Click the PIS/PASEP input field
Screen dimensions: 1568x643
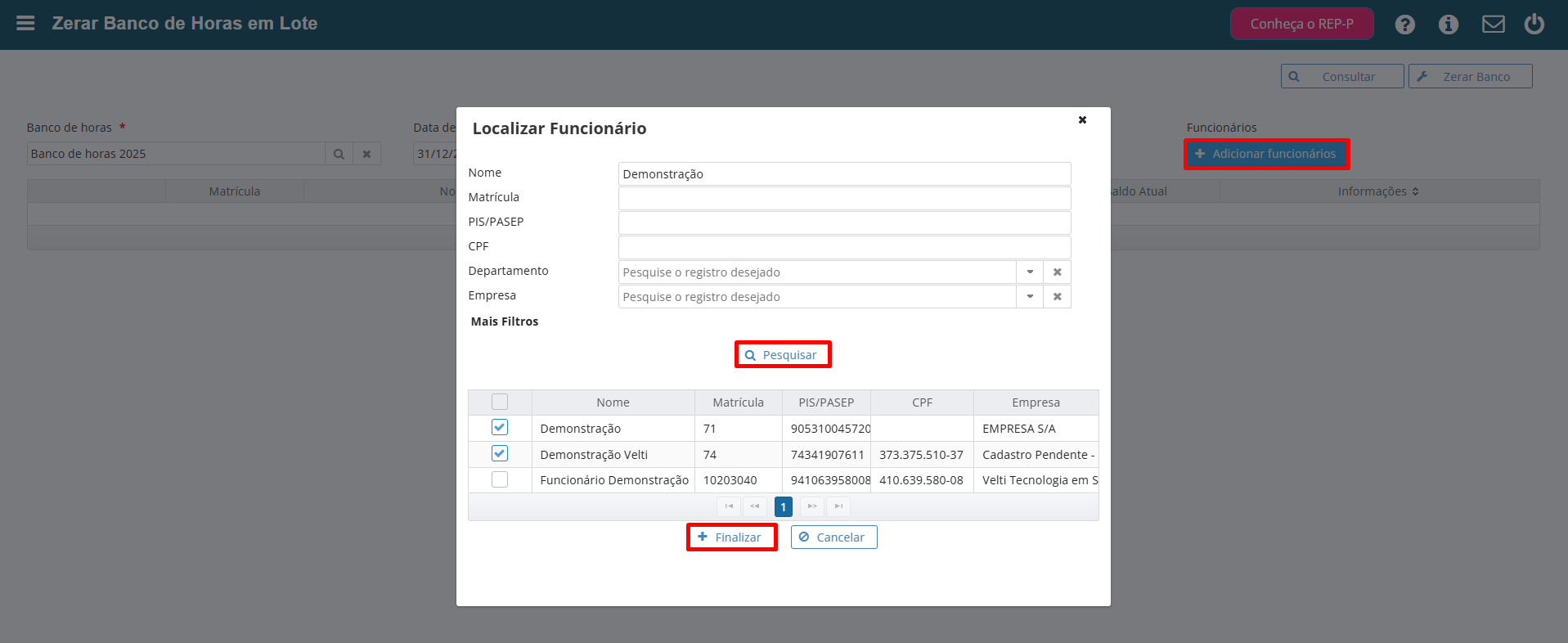click(844, 223)
